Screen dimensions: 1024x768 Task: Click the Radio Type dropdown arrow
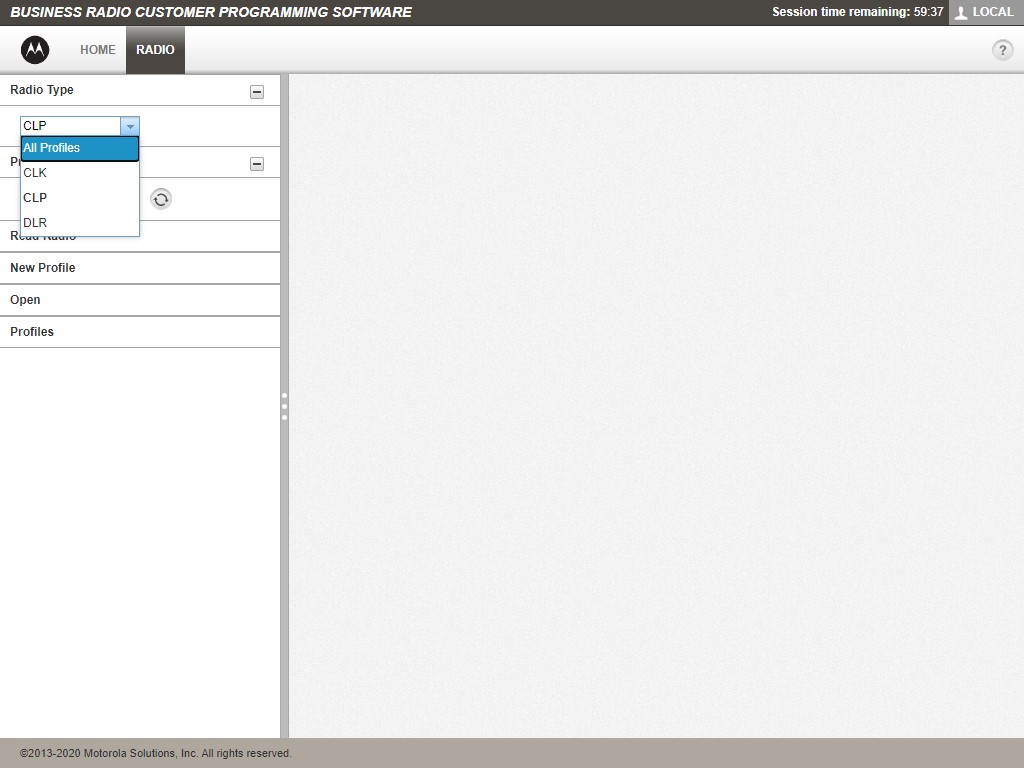click(x=129, y=126)
